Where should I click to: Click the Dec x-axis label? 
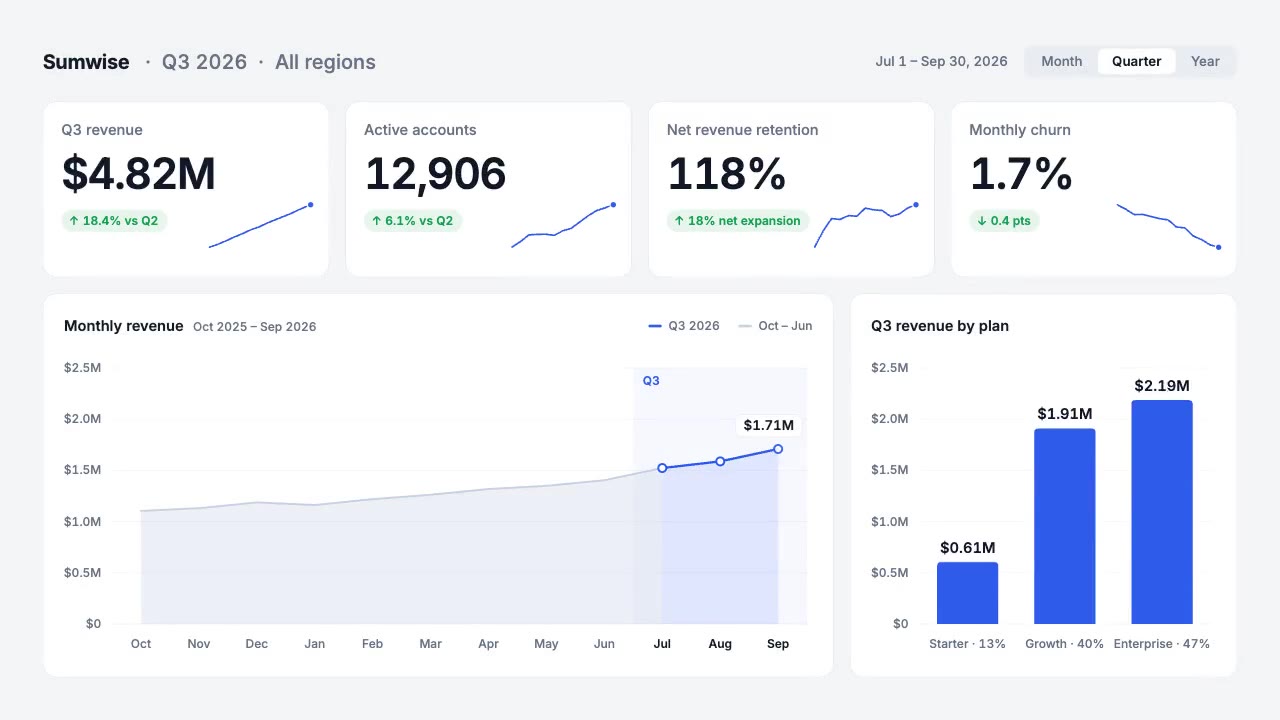pyautogui.click(x=257, y=644)
